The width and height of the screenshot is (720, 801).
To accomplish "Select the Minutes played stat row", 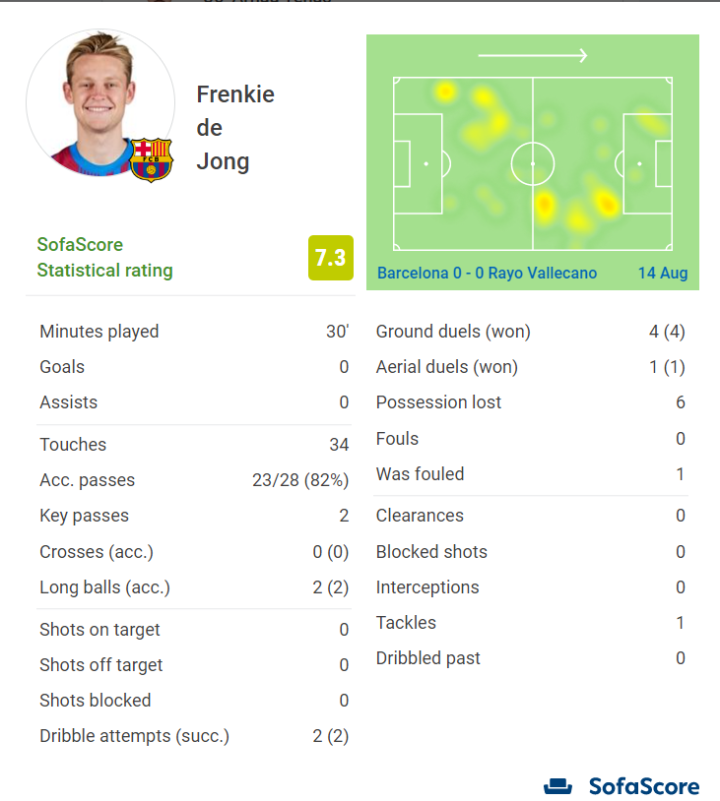I will 194,332.
